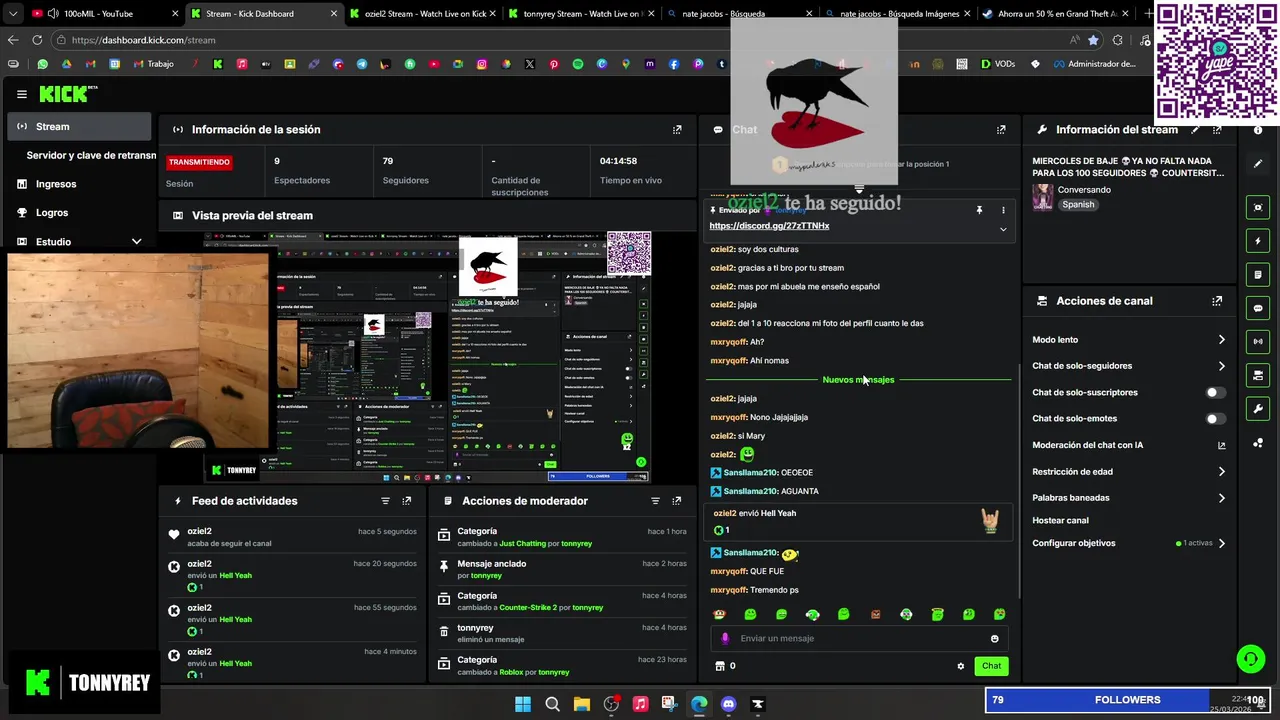1280x720 pixels.
Task: Click Just Chatting in moderator actions
Action: pos(522,544)
